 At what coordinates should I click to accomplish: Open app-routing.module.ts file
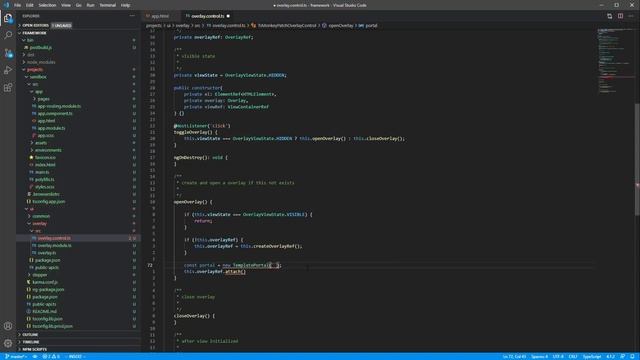[x=59, y=106]
